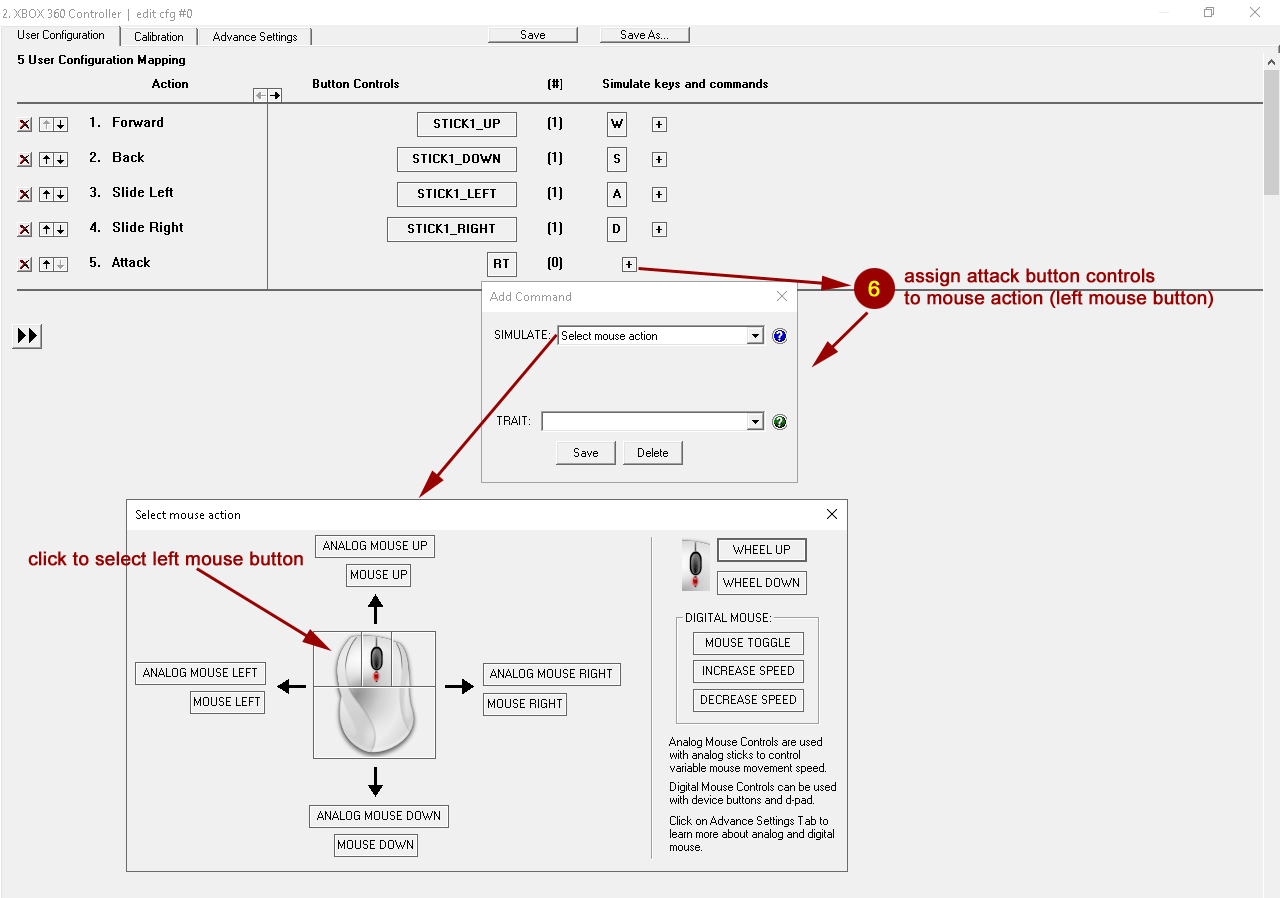Open the green TRAIT help icon
This screenshot has height=898, width=1280.
pos(780,422)
